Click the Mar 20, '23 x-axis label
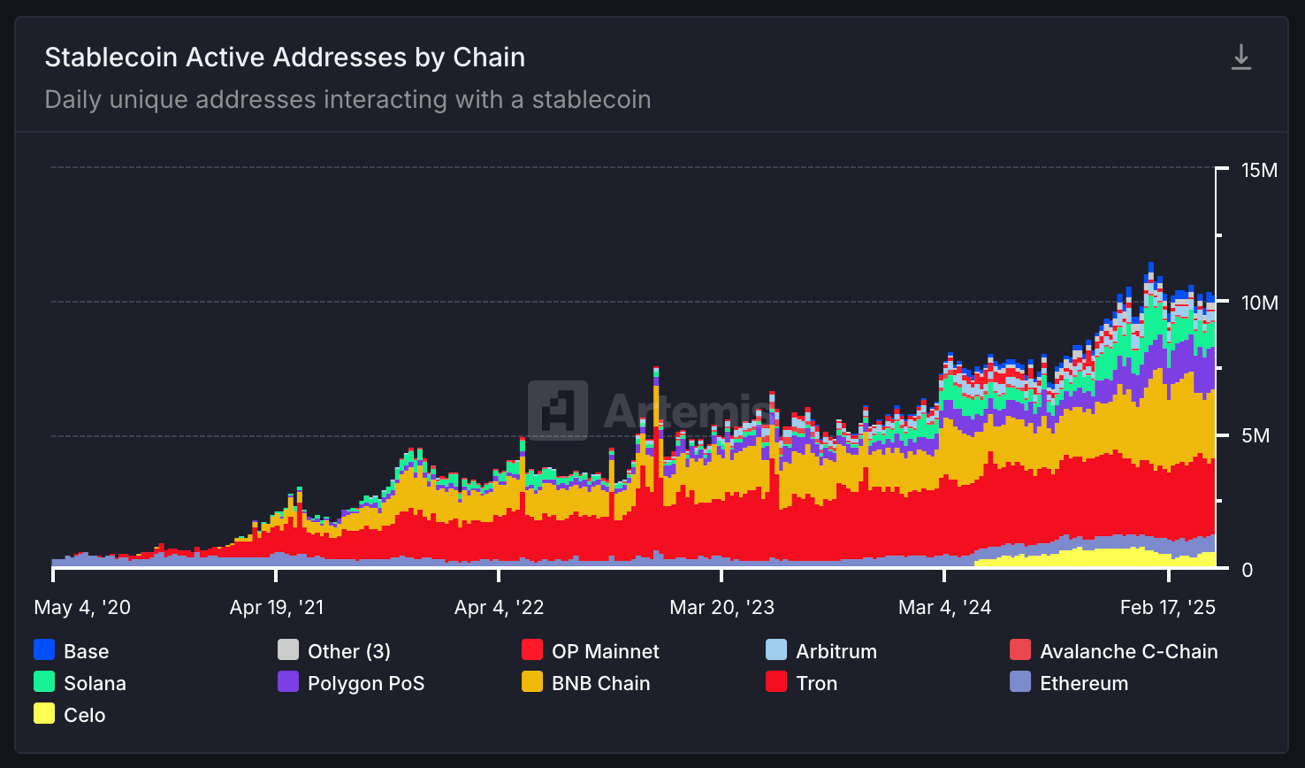Image resolution: width=1305 pixels, height=768 pixels. (x=722, y=607)
